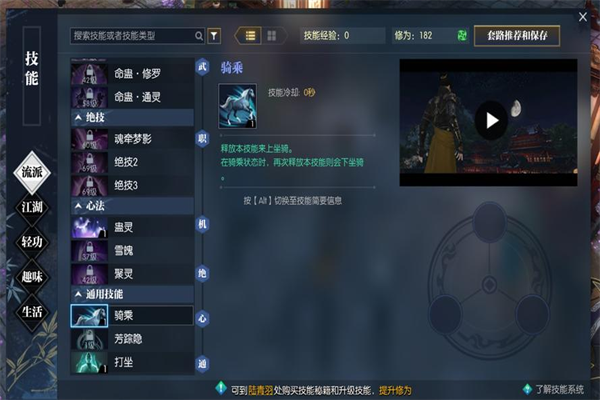Select the 蛊灵 skill icon
Screen dimensions: 600x400
[90, 227]
